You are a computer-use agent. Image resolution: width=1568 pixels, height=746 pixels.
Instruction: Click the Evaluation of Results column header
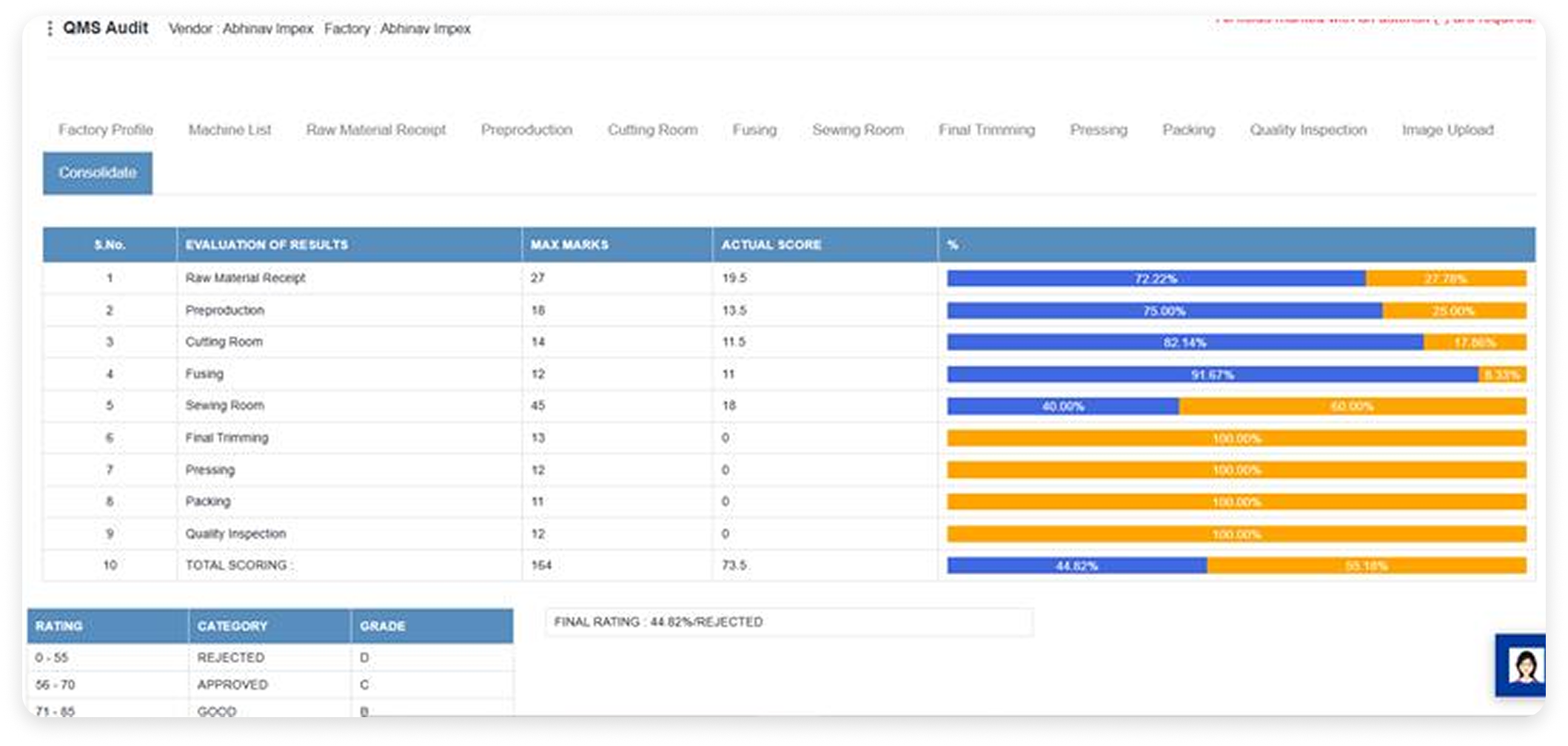point(267,245)
